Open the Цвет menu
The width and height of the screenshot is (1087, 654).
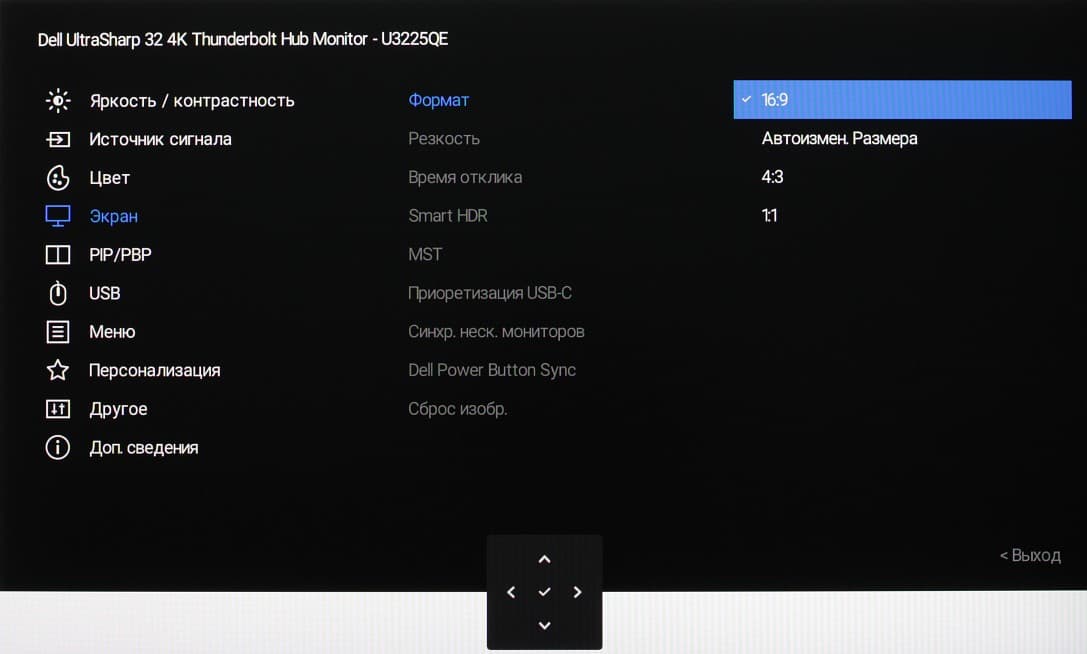(110, 178)
